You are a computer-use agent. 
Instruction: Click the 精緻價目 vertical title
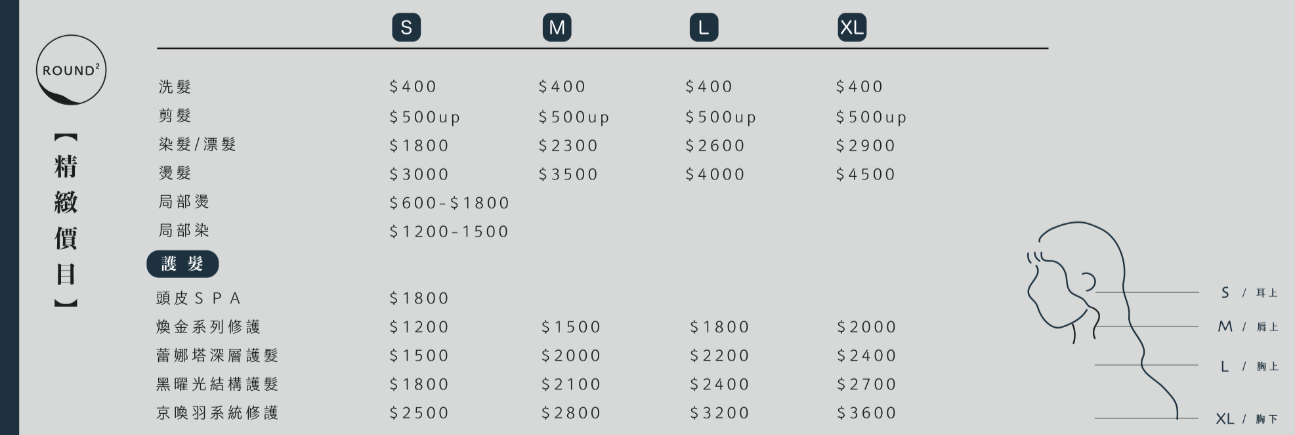coord(66,220)
